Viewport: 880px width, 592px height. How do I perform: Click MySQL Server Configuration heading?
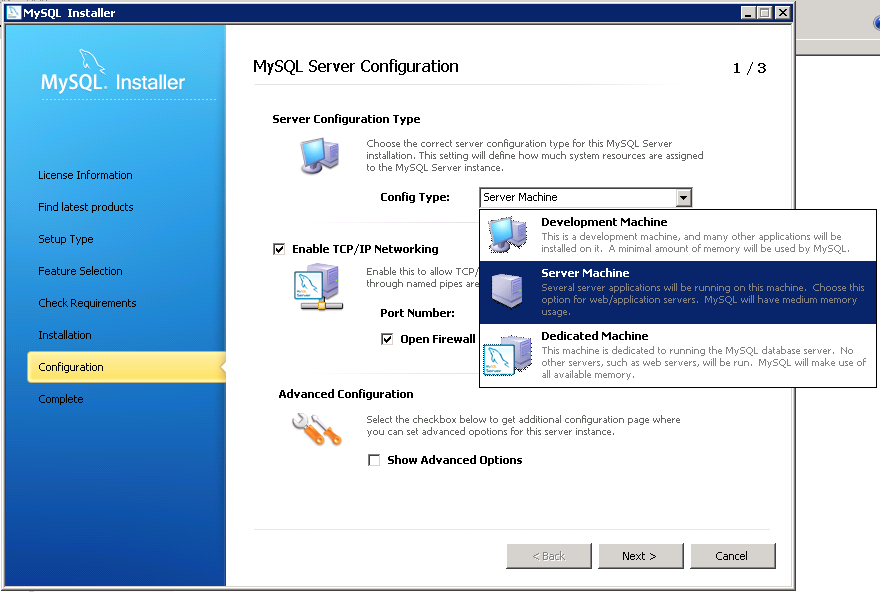(x=356, y=66)
